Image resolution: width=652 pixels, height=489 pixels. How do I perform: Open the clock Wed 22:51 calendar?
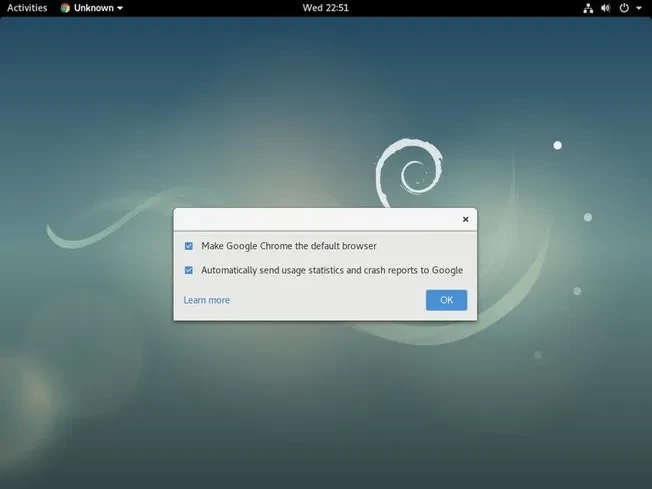[326, 8]
